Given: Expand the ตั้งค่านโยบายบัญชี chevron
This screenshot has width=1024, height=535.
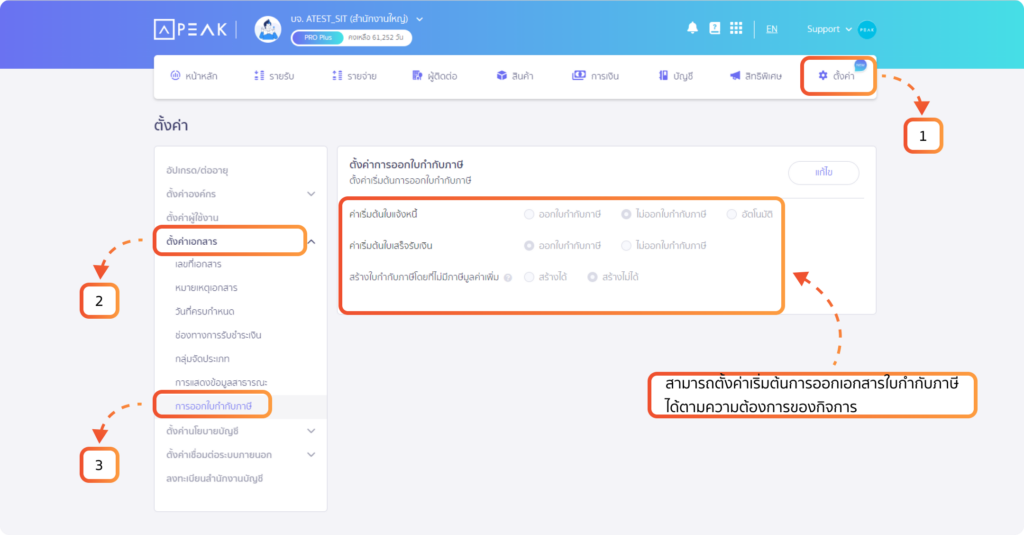Looking at the screenshot, I should (x=311, y=431).
